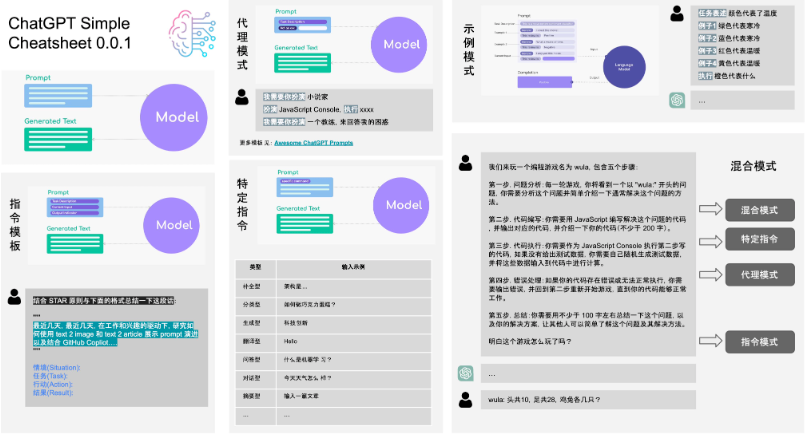This screenshot has width=806, height=435.
Task: Click the 结果(Result) line
Action: click(x=53, y=393)
